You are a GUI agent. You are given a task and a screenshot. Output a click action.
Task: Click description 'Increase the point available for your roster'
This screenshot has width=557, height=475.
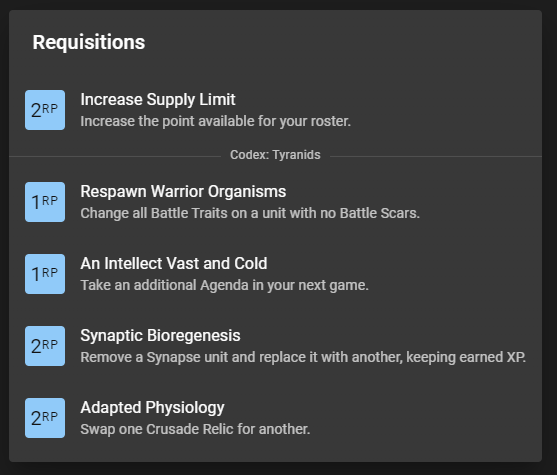pyautogui.click(x=216, y=121)
